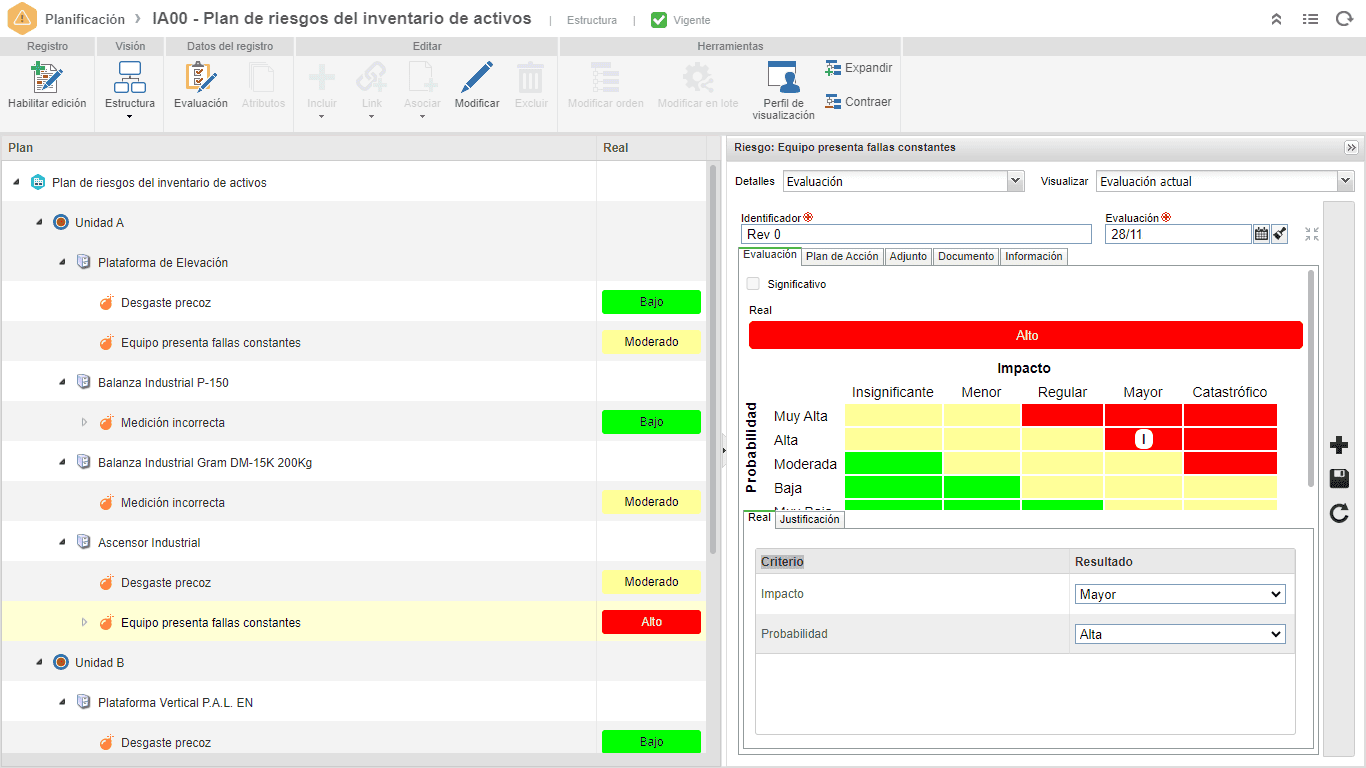Open the Impacto Mayor dropdown

tap(1180, 594)
